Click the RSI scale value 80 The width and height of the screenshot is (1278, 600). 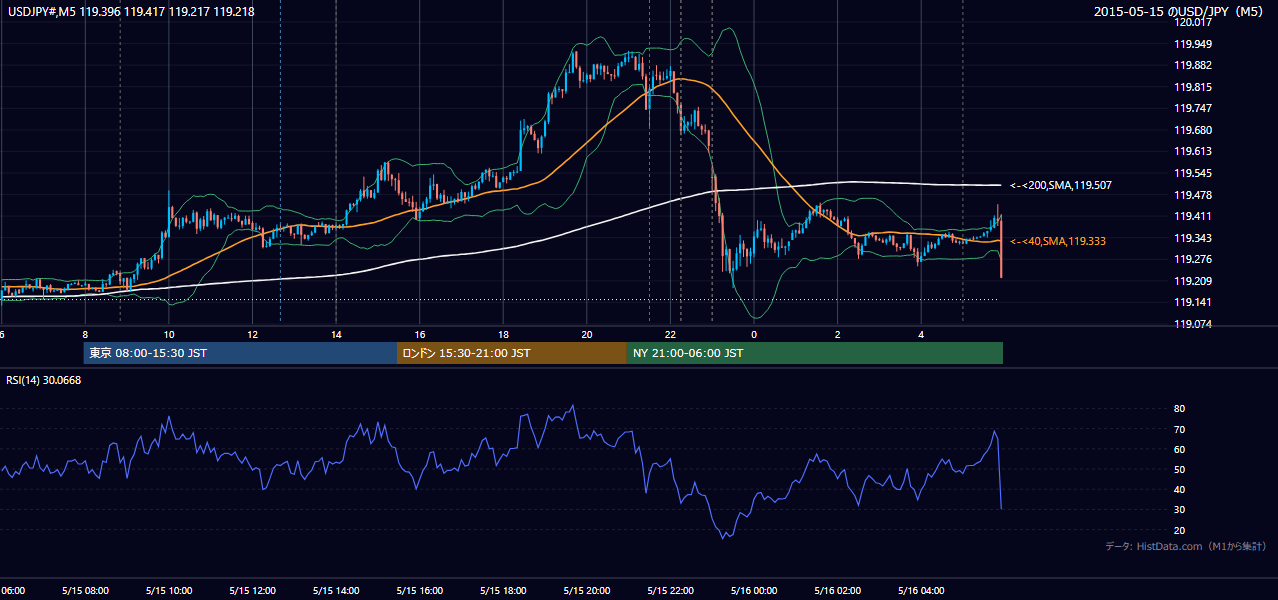pos(1179,409)
